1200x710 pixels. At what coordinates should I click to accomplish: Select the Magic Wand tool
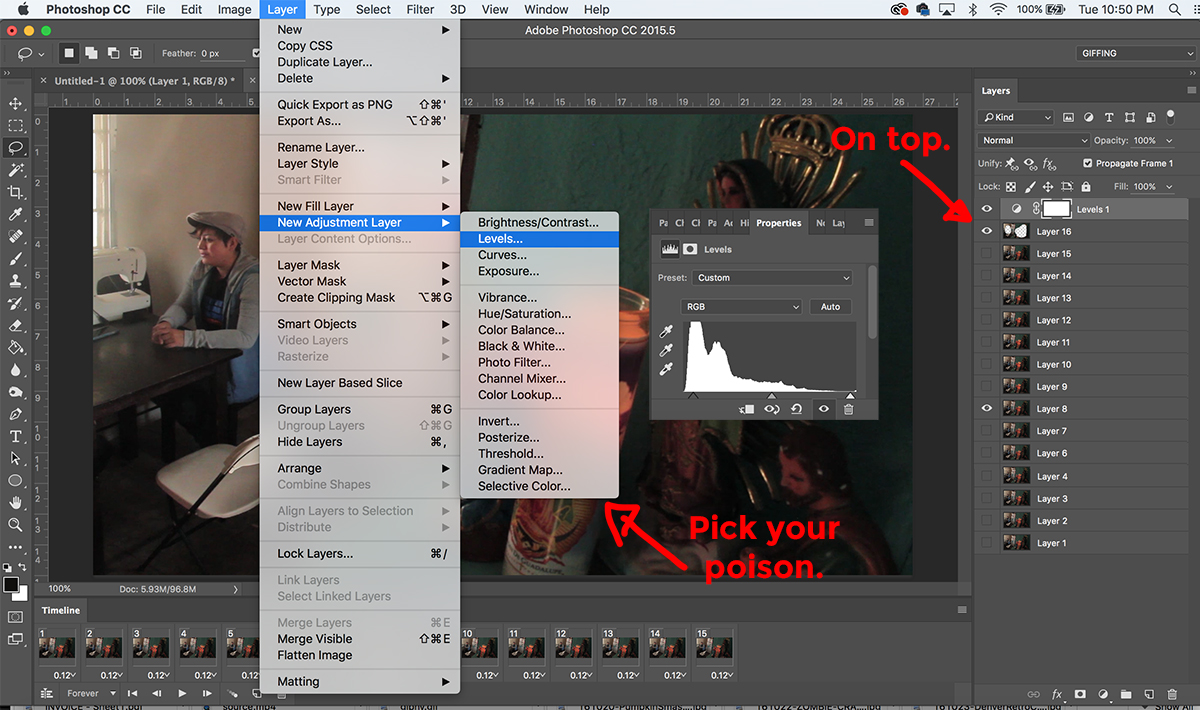pyautogui.click(x=15, y=170)
